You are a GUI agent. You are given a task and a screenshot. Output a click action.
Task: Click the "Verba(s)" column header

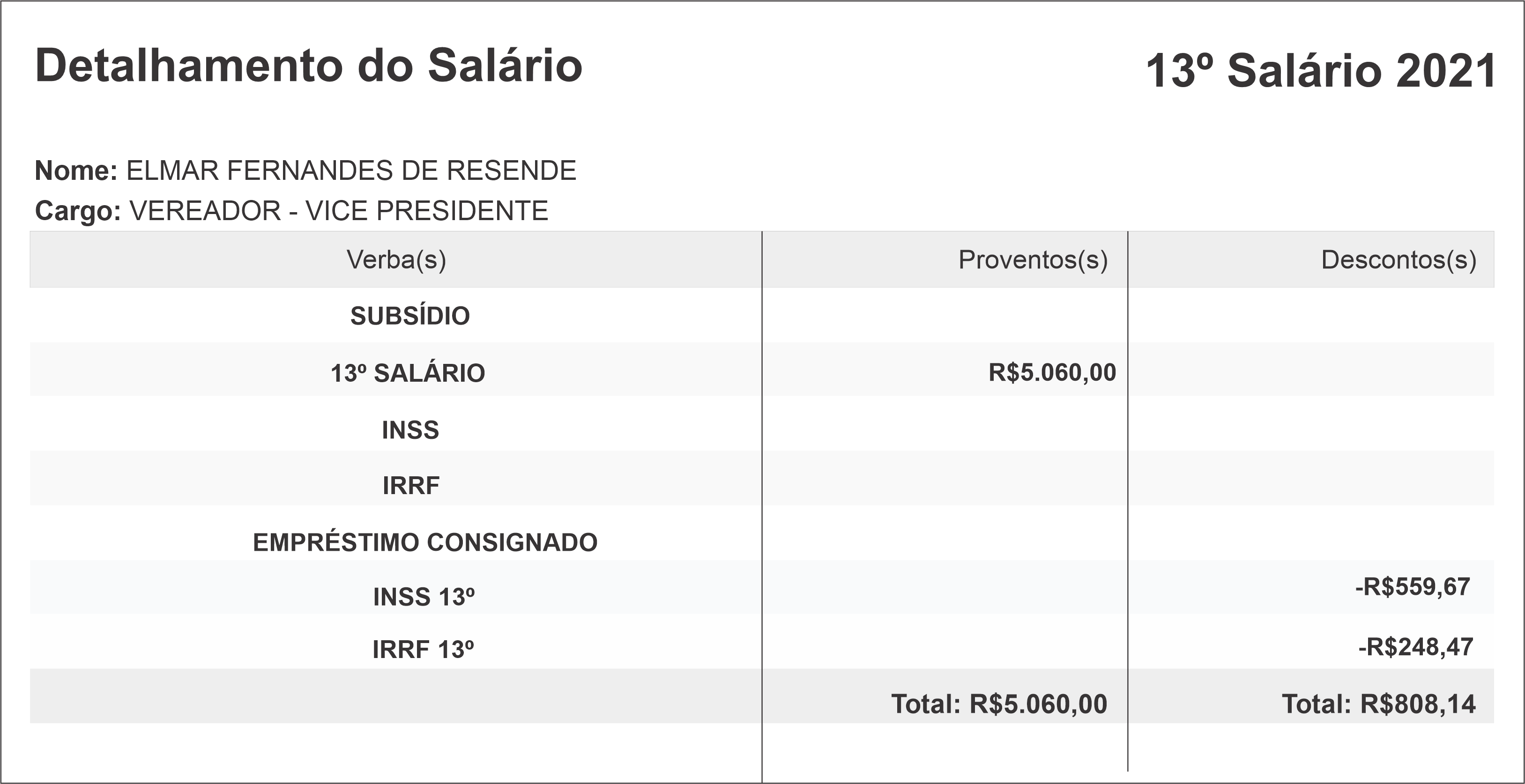(x=396, y=260)
